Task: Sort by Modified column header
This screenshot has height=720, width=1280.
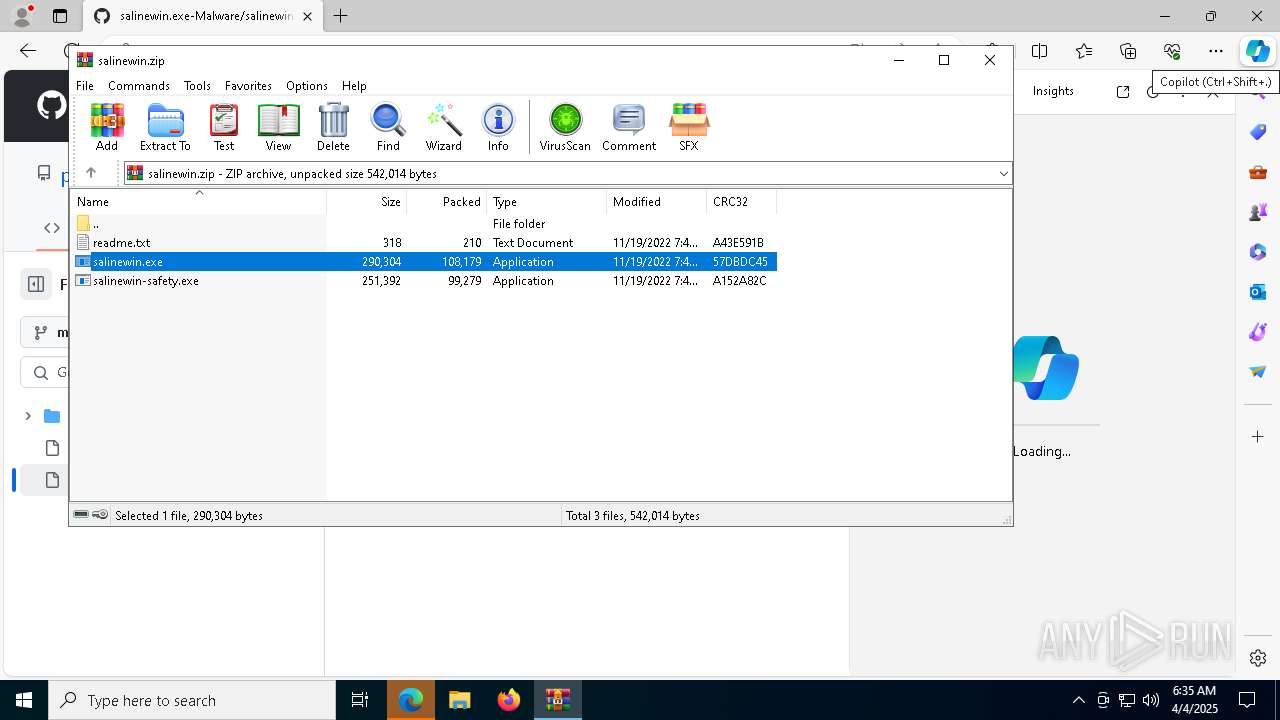Action: (656, 201)
